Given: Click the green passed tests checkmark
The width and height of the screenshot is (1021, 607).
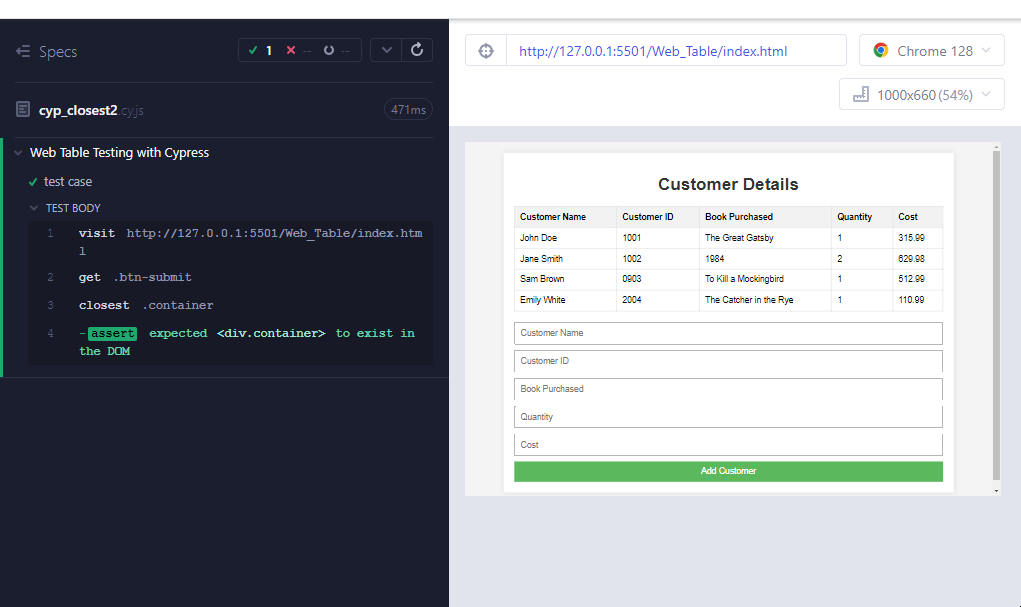Looking at the screenshot, I should 253,50.
